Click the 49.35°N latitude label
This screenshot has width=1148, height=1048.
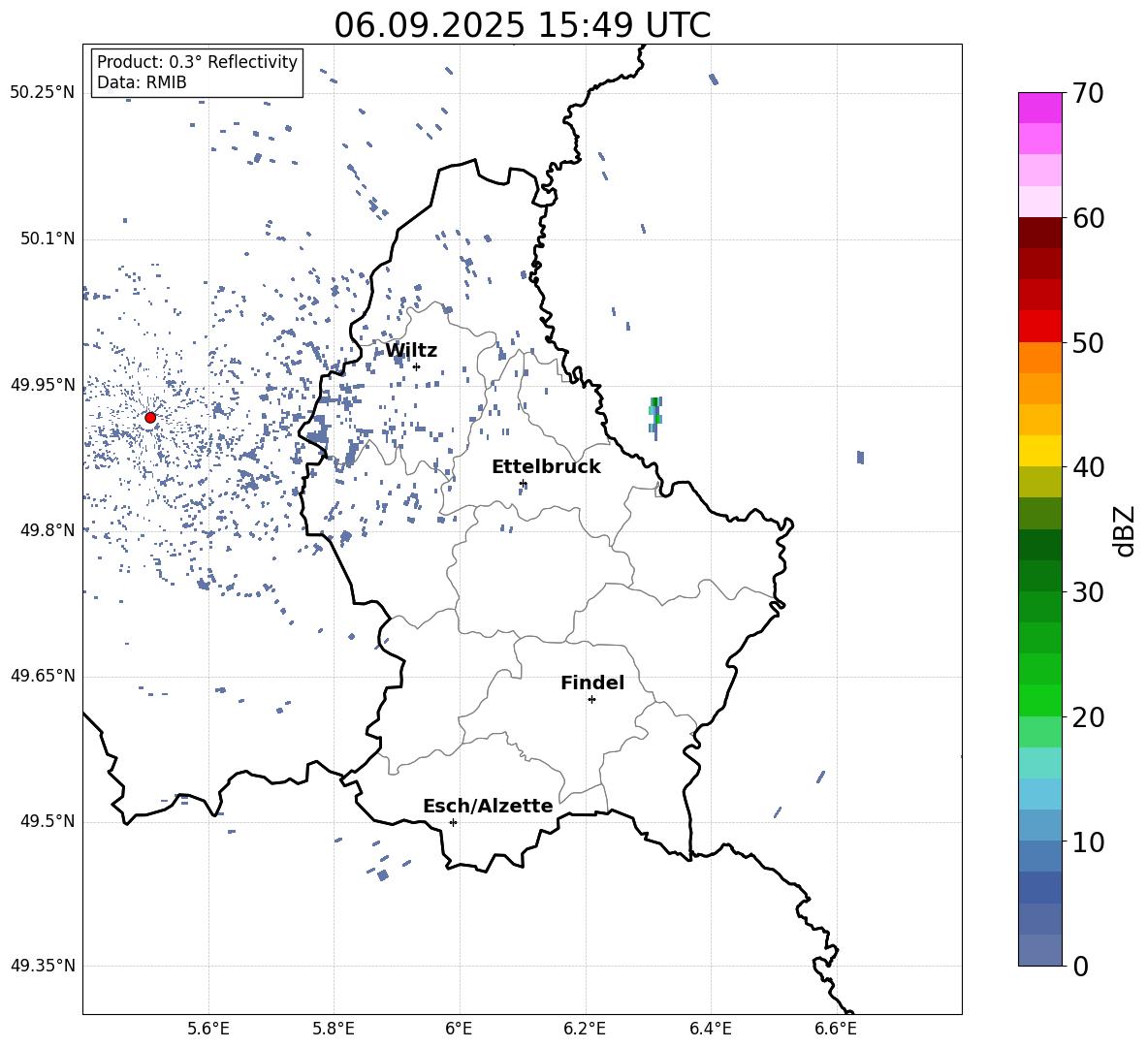pos(43,966)
